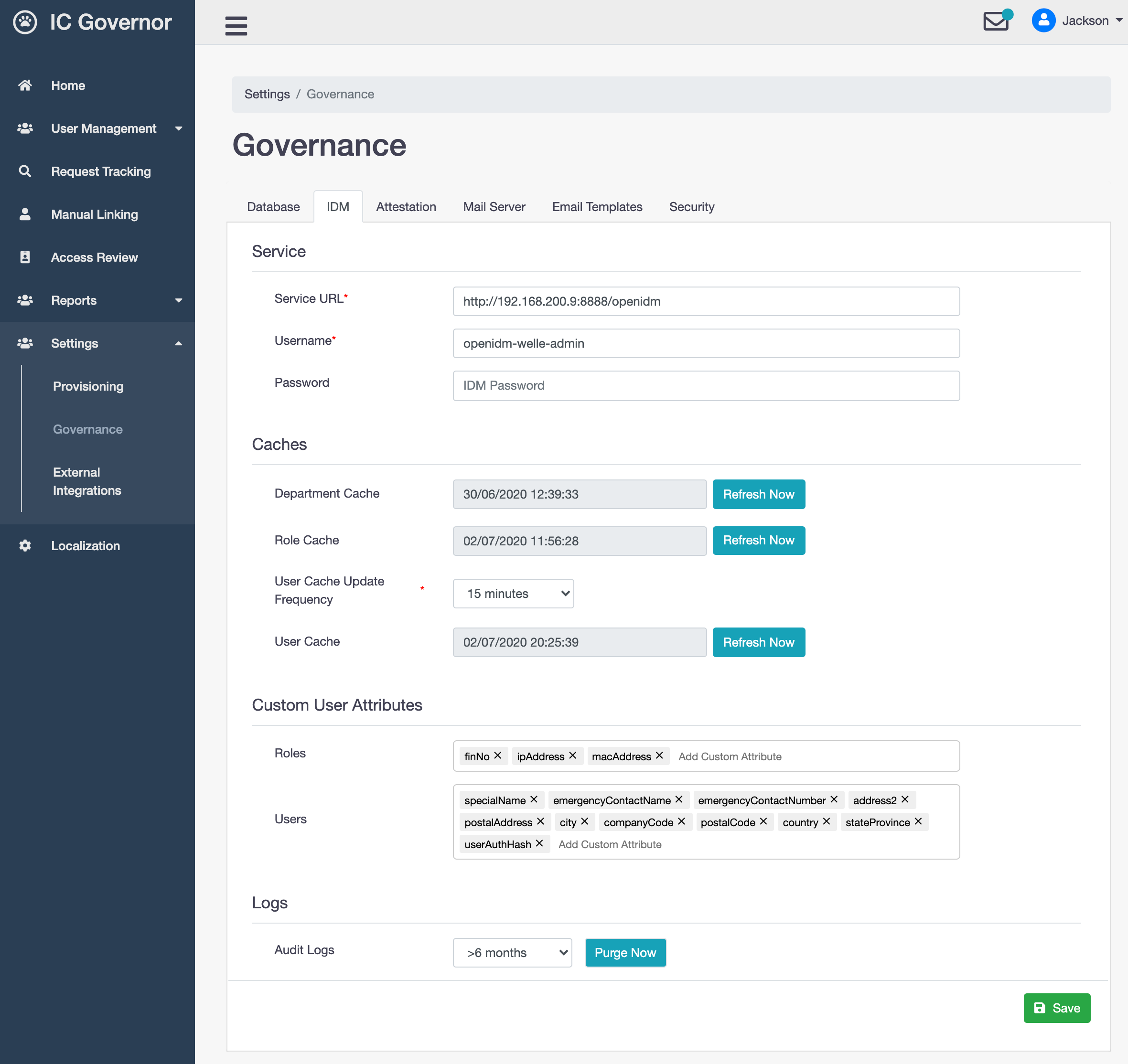Image resolution: width=1128 pixels, height=1064 pixels.
Task: Switch to the Security tab
Action: (692, 207)
